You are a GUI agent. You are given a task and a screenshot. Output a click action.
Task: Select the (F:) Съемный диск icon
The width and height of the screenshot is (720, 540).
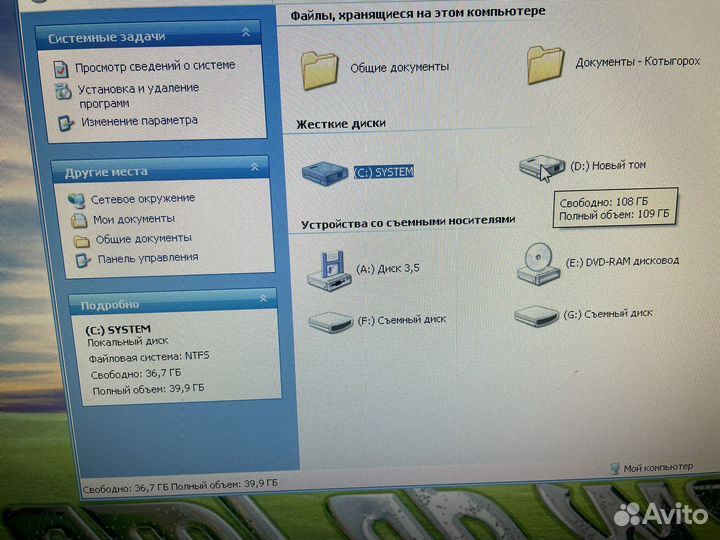click(328, 322)
